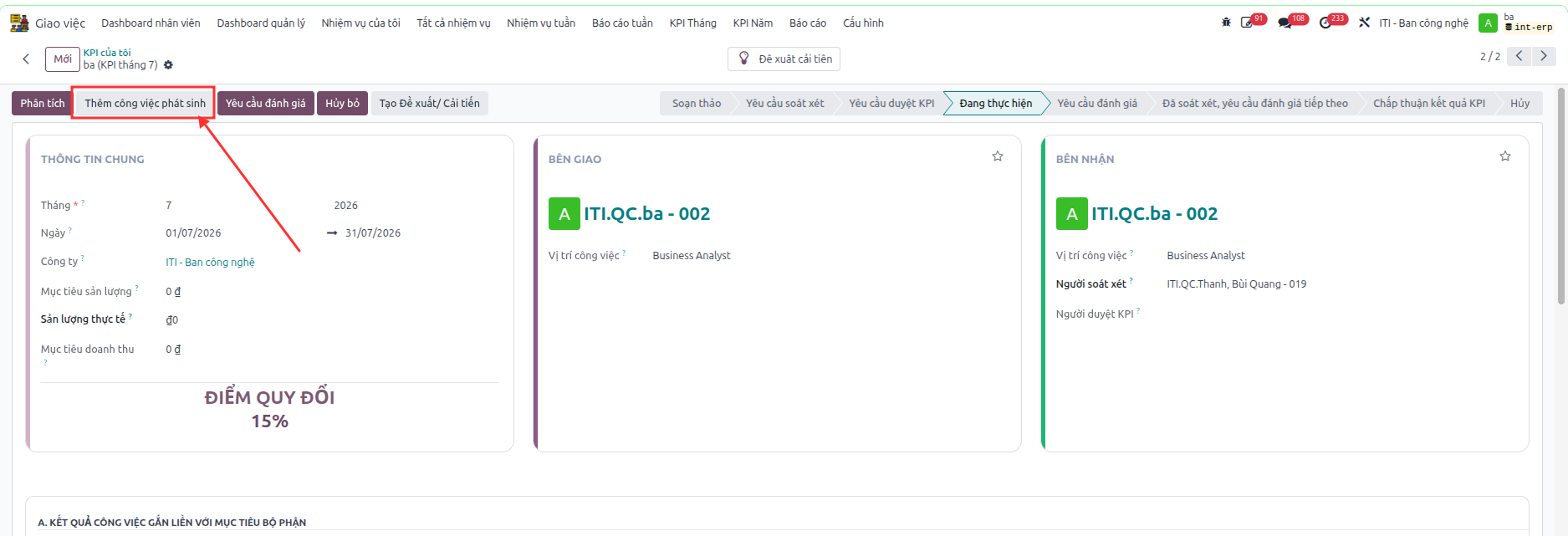Open the gear menu beside ba (KPI tháng 7)
Image resolution: width=1568 pixels, height=536 pixels.
(168, 65)
